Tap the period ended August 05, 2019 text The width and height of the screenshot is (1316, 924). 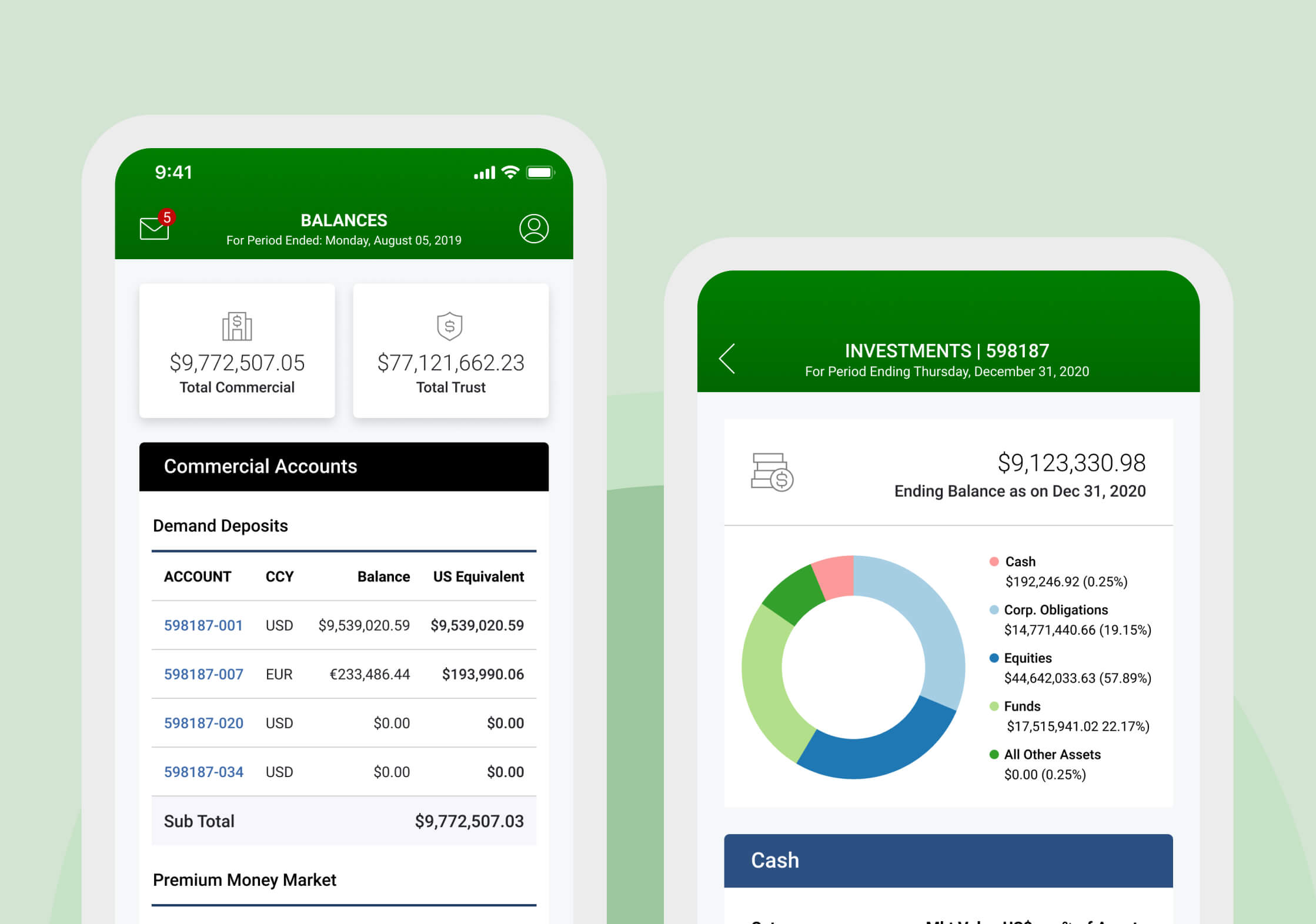[344, 240]
